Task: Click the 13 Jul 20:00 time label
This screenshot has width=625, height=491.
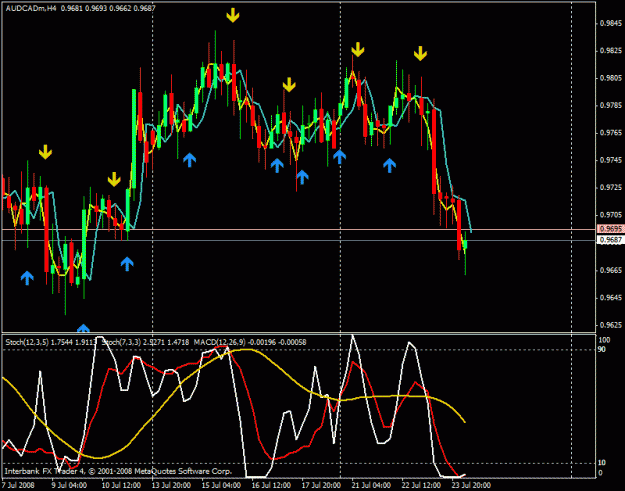Action: [x=171, y=485]
